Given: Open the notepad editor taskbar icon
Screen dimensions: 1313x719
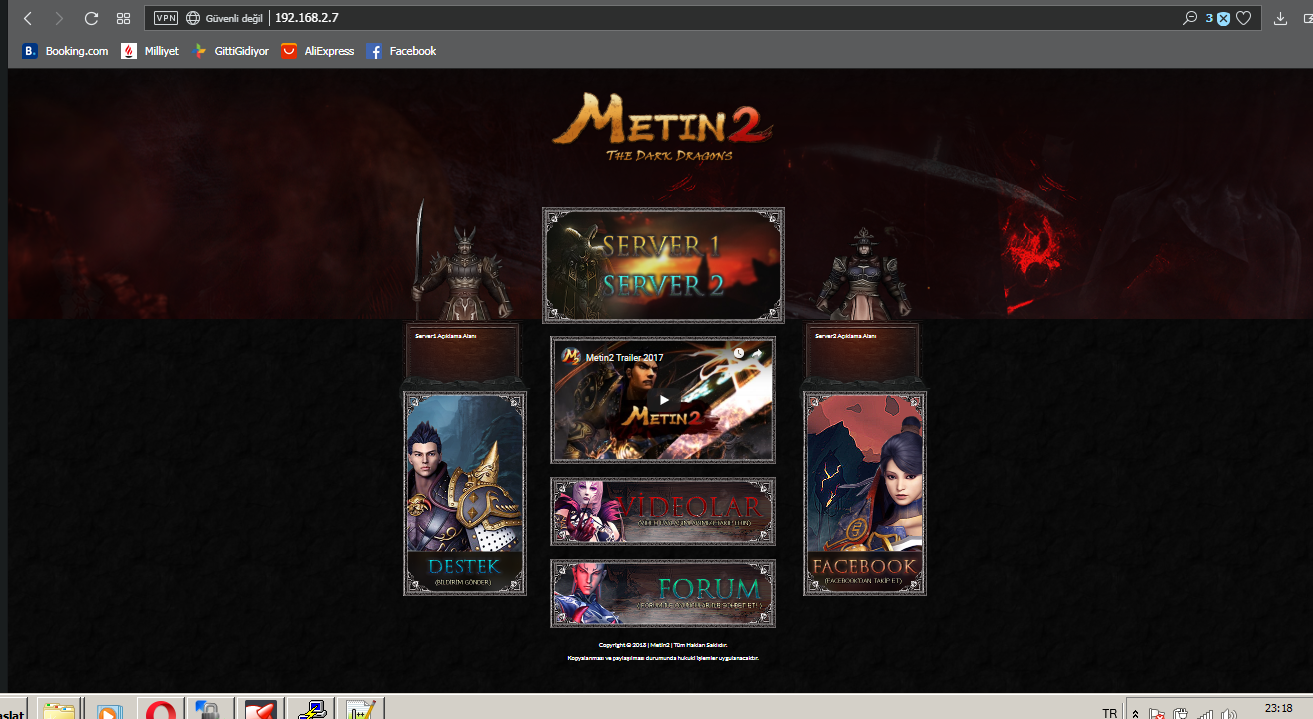Looking at the screenshot, I should click(359, 710).
